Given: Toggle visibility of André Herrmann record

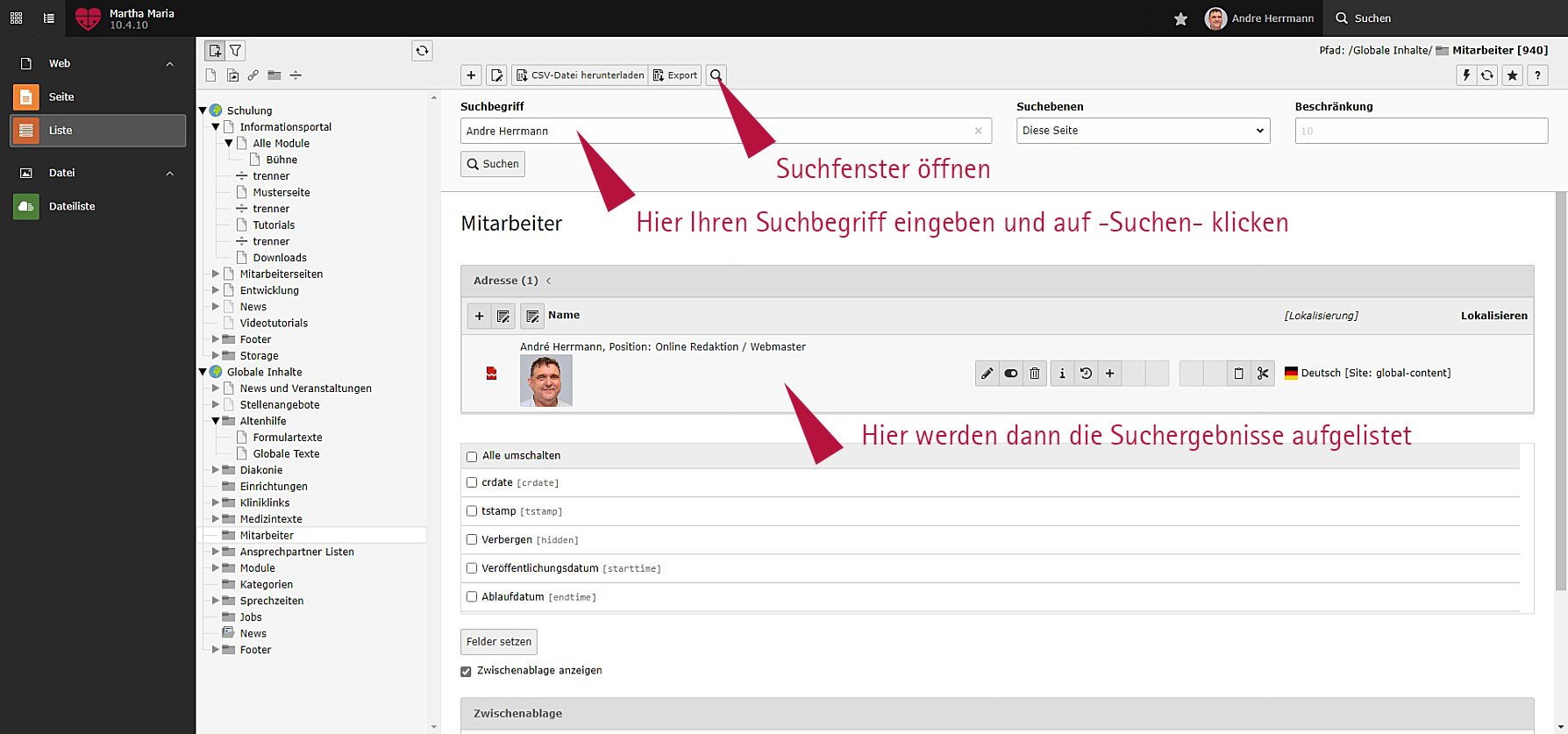Looking at the screenshot, I should tap(1011, 374).
